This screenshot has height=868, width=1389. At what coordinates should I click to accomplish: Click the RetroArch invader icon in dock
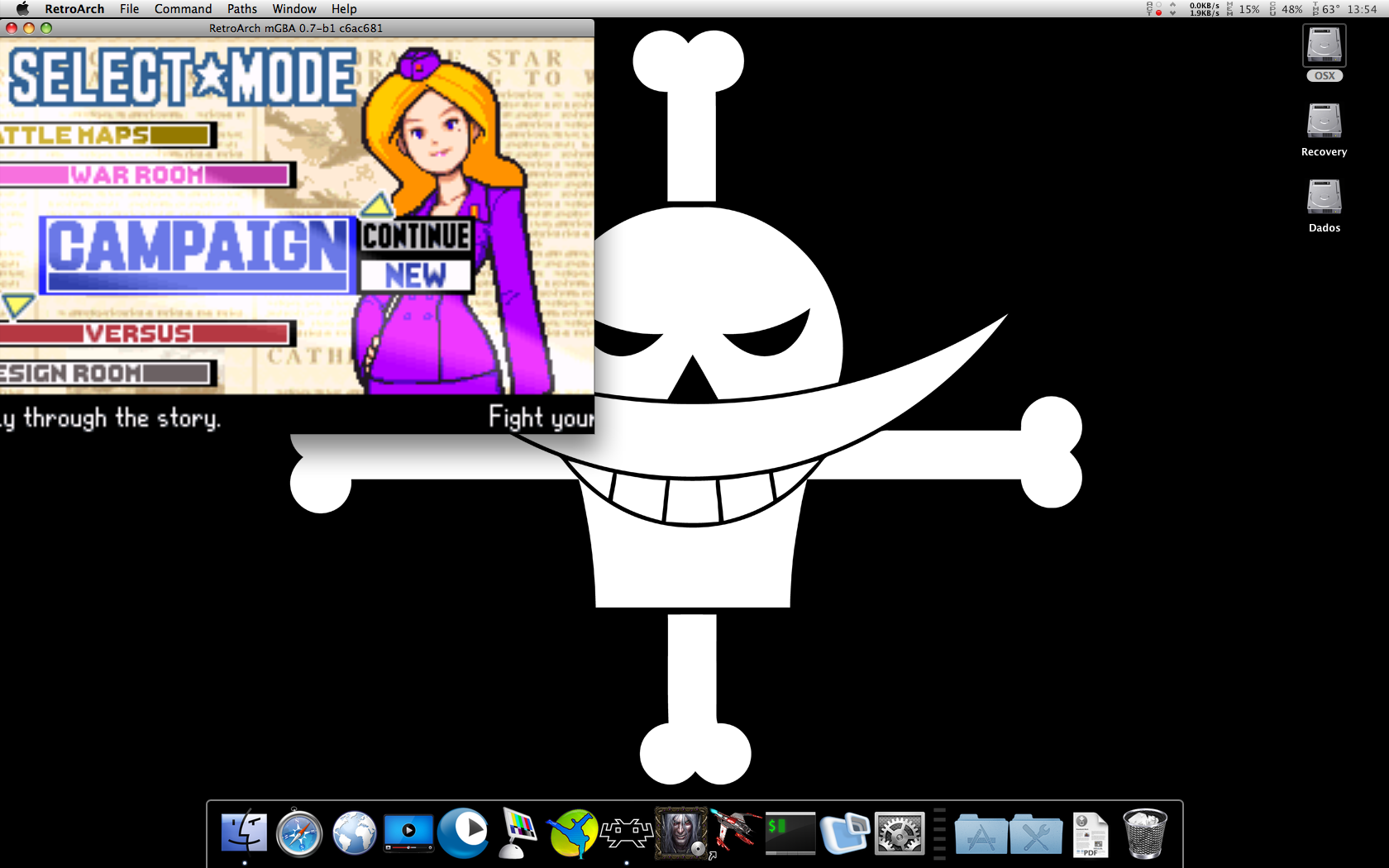(x=627, y=833)
